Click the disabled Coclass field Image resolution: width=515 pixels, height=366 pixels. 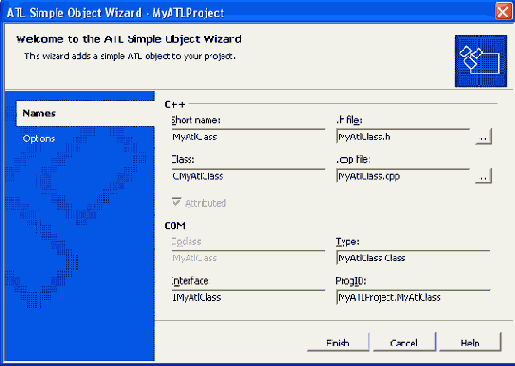[x=248, y=258]
